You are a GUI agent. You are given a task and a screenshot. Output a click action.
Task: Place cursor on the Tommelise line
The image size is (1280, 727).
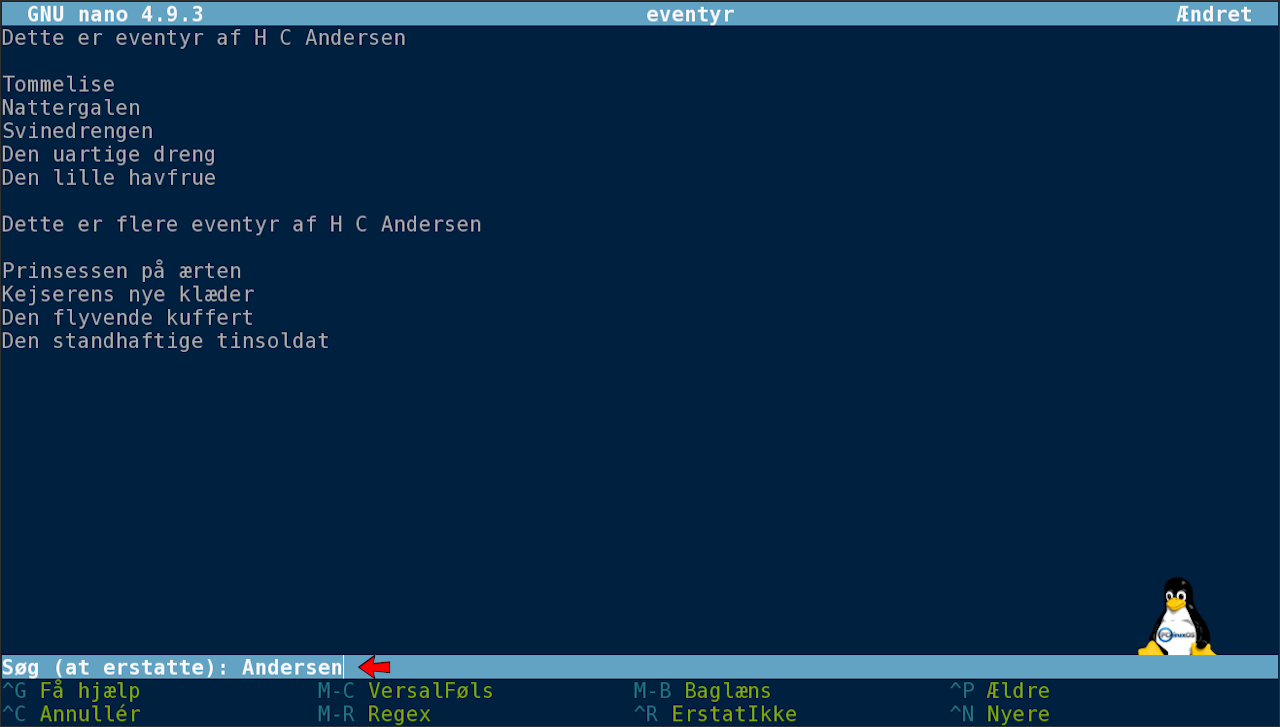click(59, 84)
